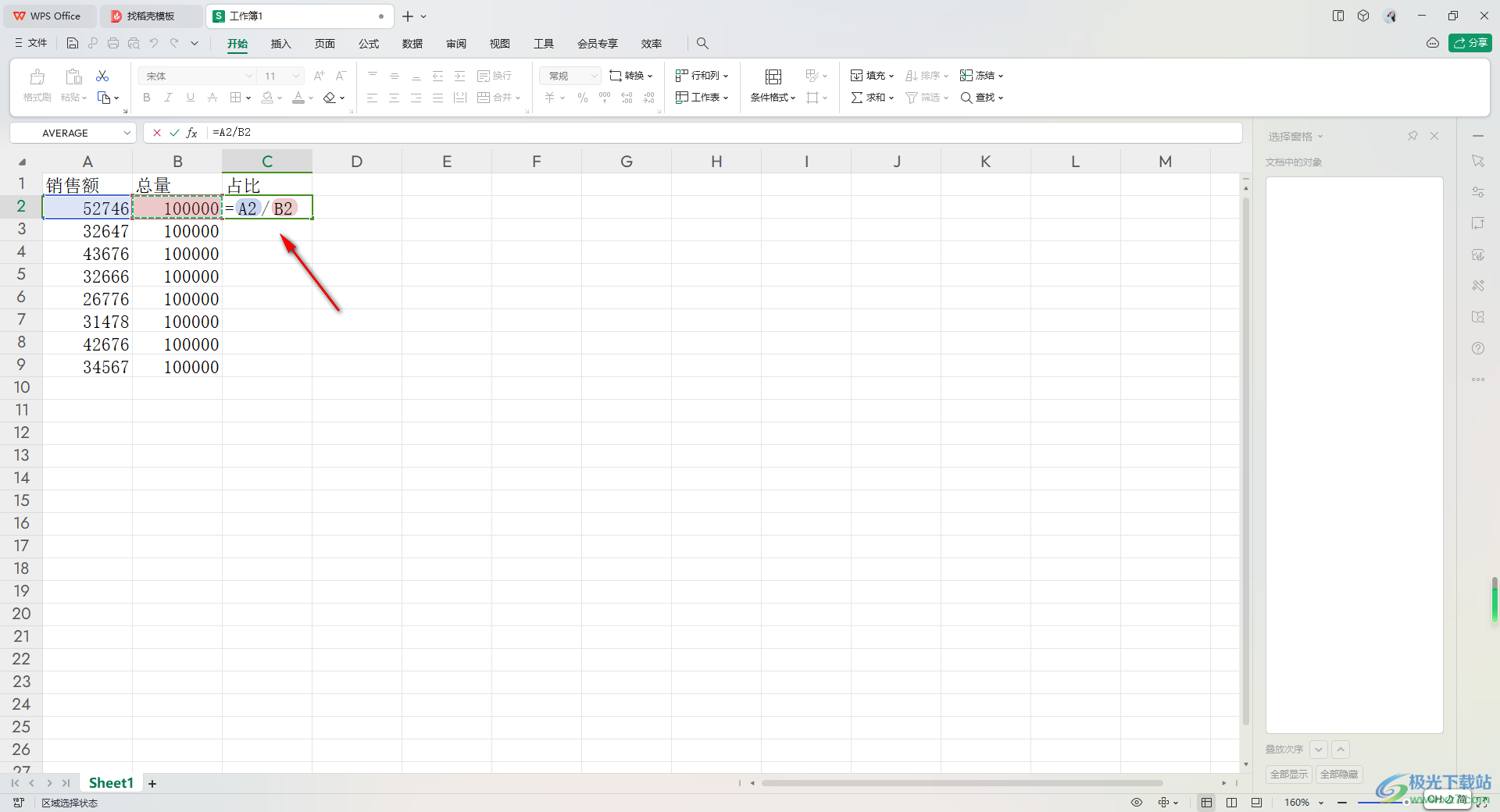Toggle Italic formatting
1500x812 pixels.
click(168, 98)
